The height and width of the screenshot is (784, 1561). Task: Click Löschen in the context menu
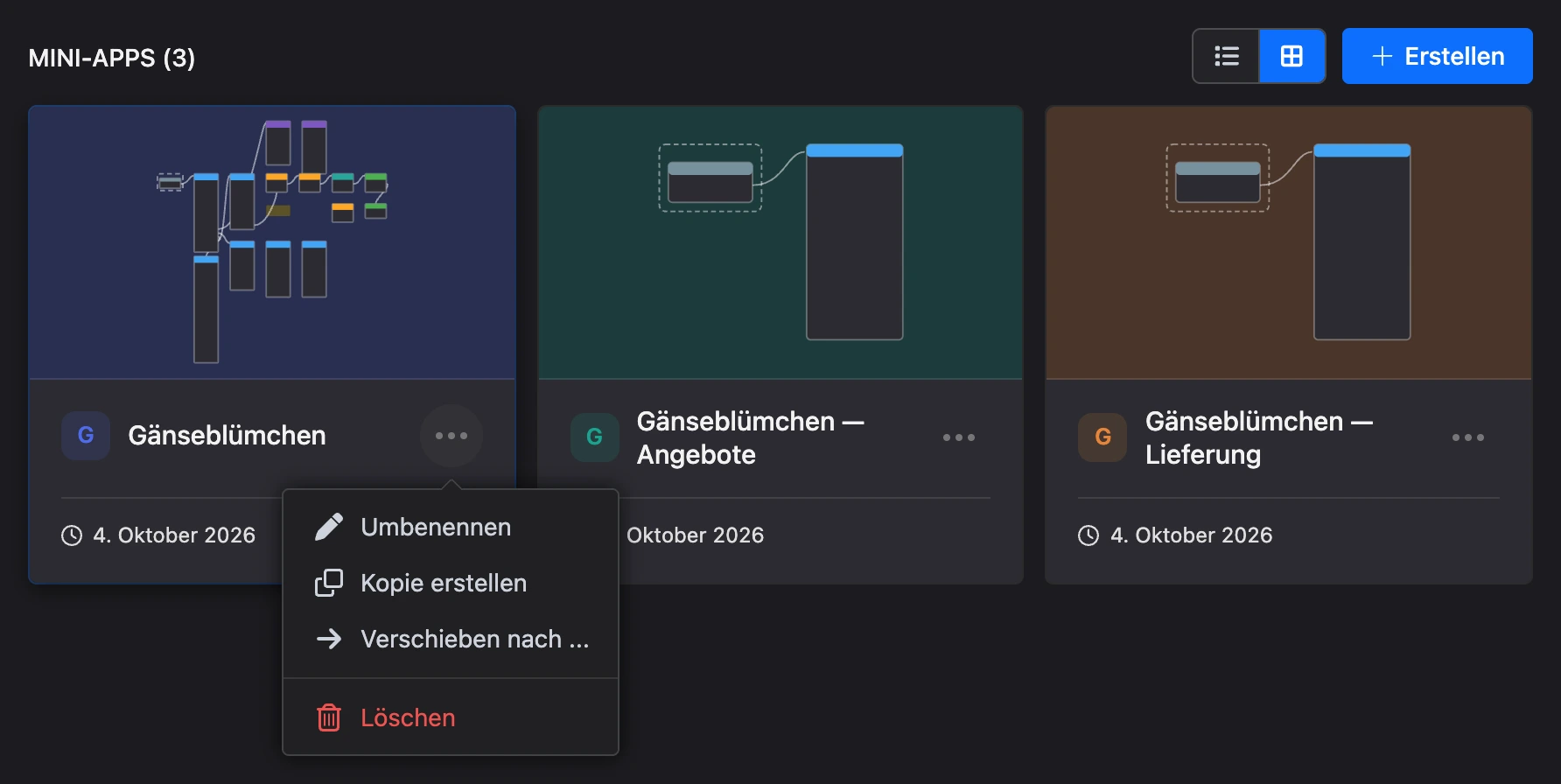(x=451, y=717)
